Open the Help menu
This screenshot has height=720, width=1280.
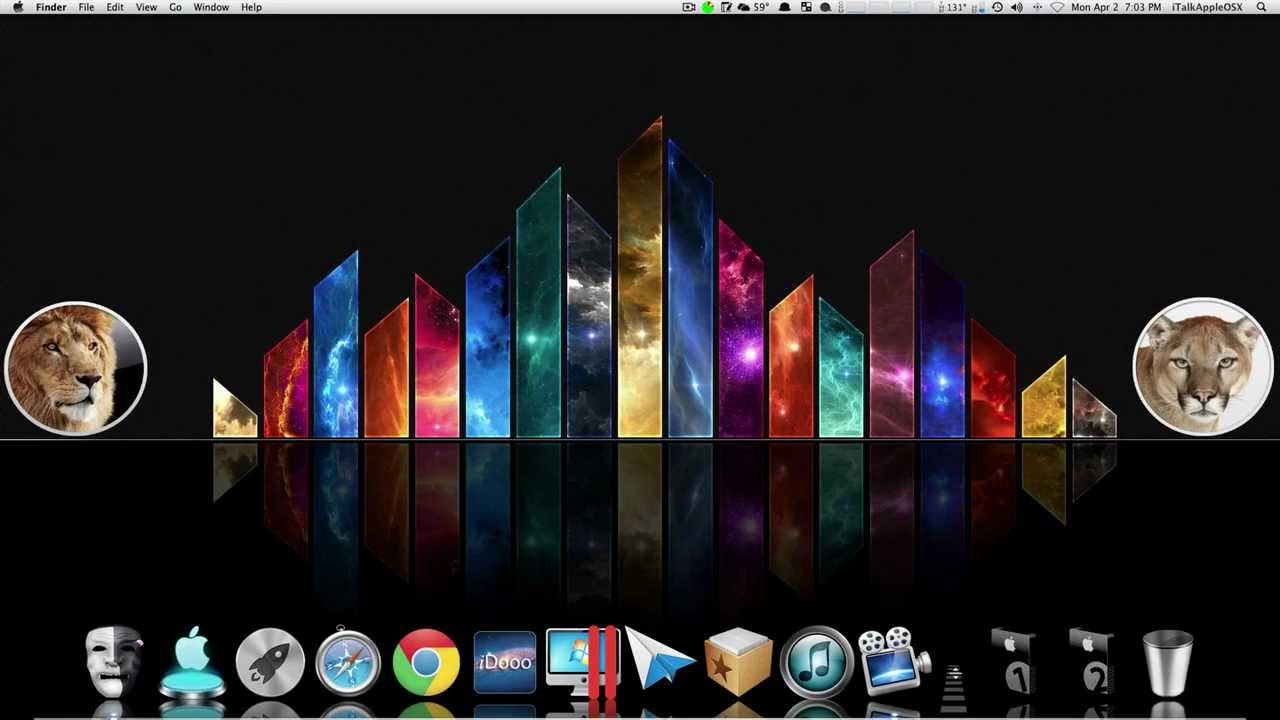click(x=251, y=7)
